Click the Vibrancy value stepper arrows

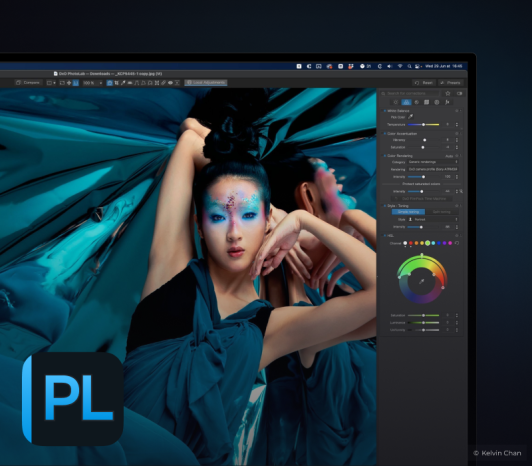(457, 140)
